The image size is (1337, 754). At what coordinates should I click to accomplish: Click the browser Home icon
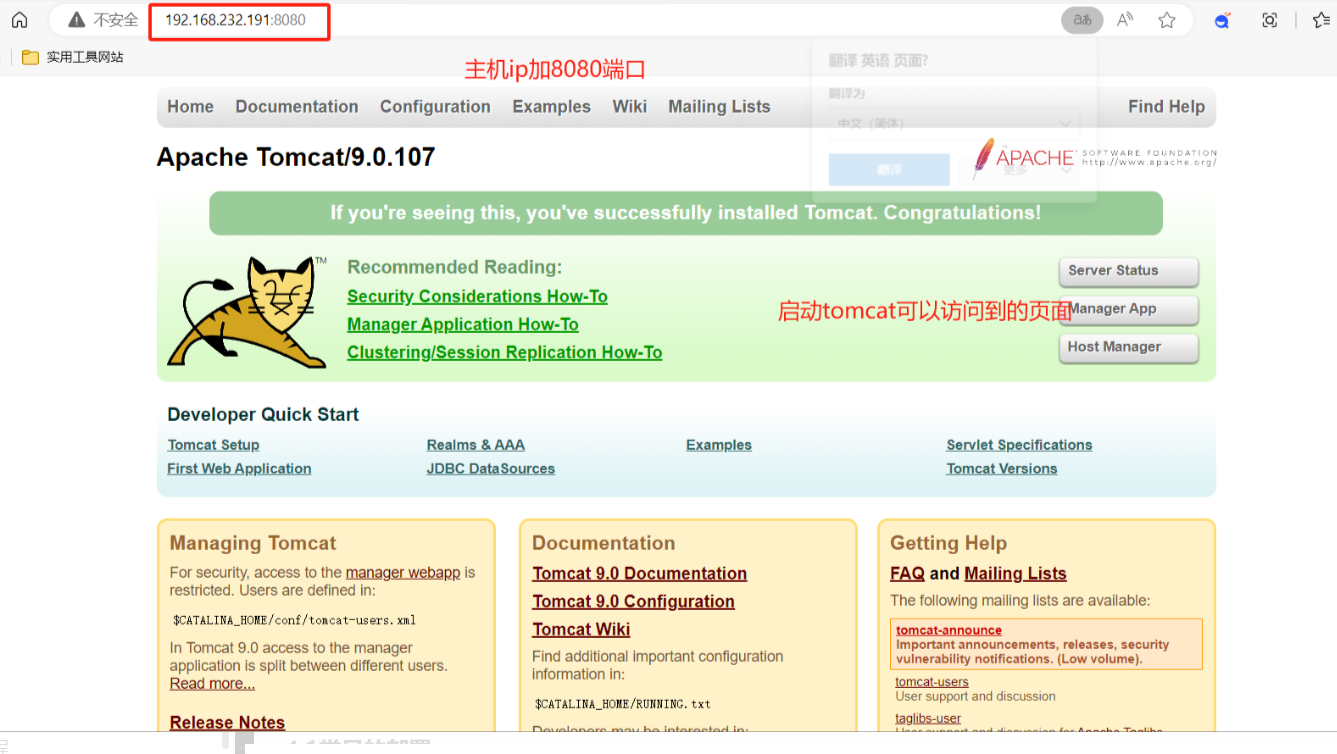pos(19,20)
